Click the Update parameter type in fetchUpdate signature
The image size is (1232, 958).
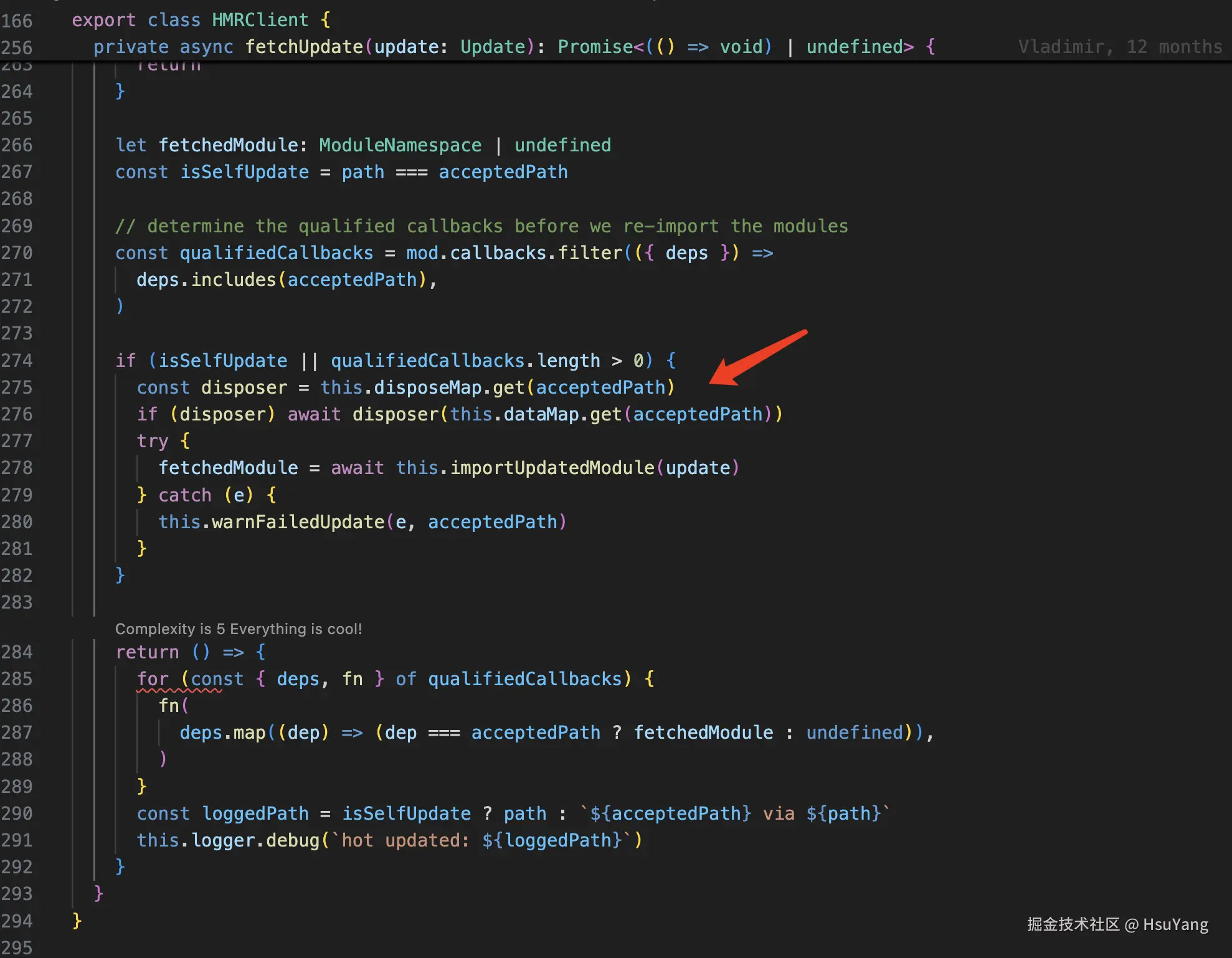(493, 47)
